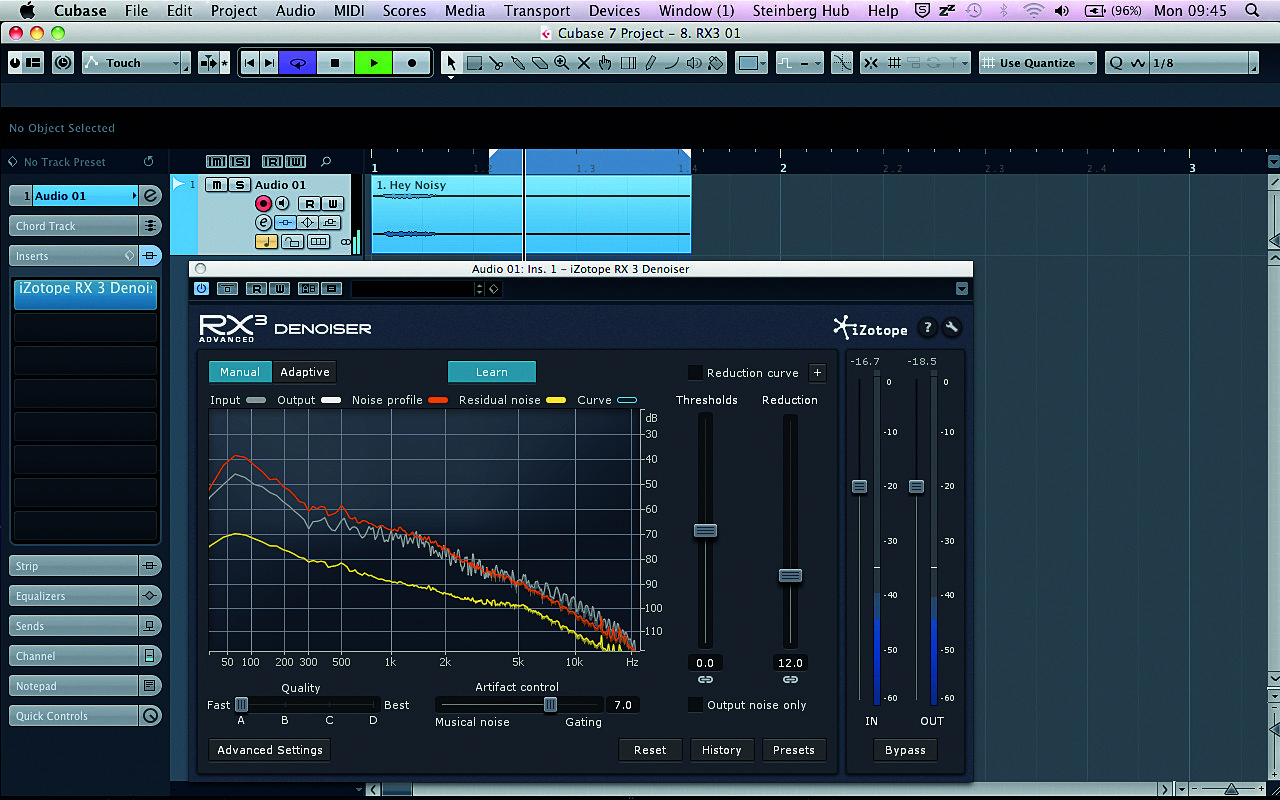
Task: Open the Edit Channel Settings 'e' button
Action: 264,223
